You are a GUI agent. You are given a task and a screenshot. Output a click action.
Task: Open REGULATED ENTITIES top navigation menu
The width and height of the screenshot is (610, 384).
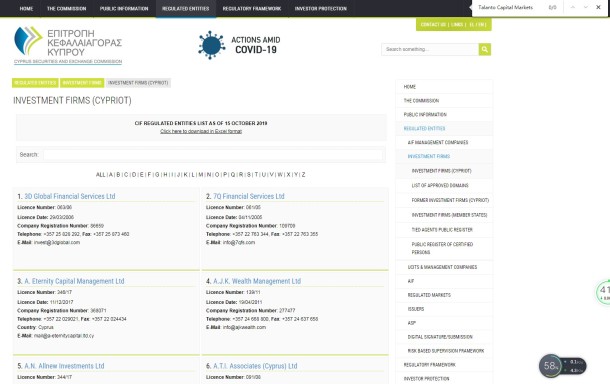pos(186,9)
